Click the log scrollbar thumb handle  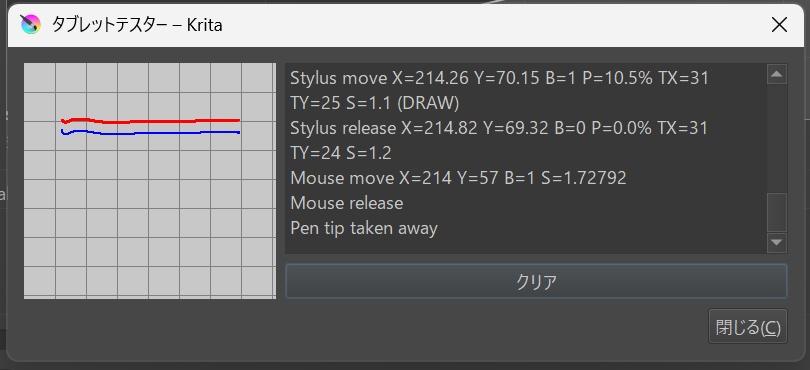point(776,212)
